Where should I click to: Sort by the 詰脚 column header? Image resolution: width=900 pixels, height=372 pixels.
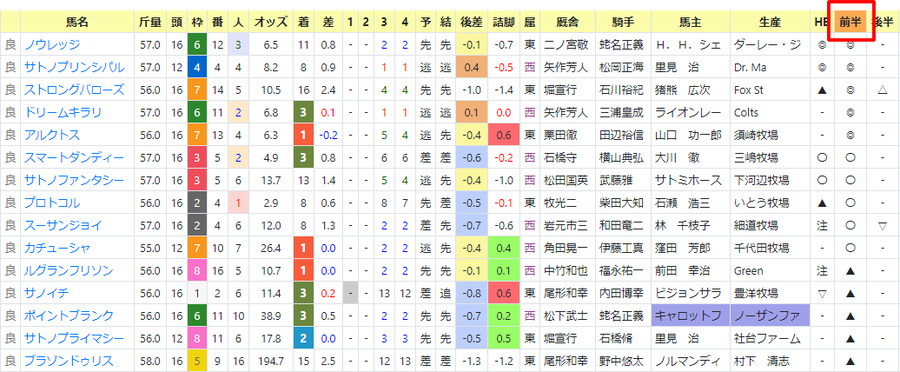(x=503, y=22)
